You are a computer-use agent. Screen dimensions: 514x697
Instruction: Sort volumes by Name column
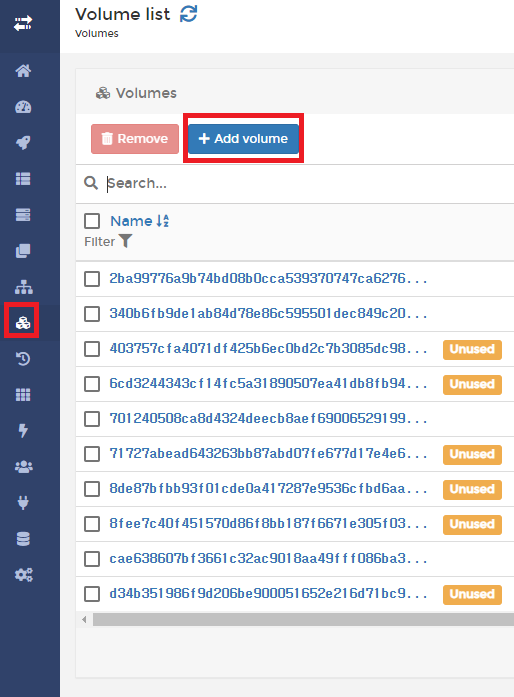coord(139,221)
